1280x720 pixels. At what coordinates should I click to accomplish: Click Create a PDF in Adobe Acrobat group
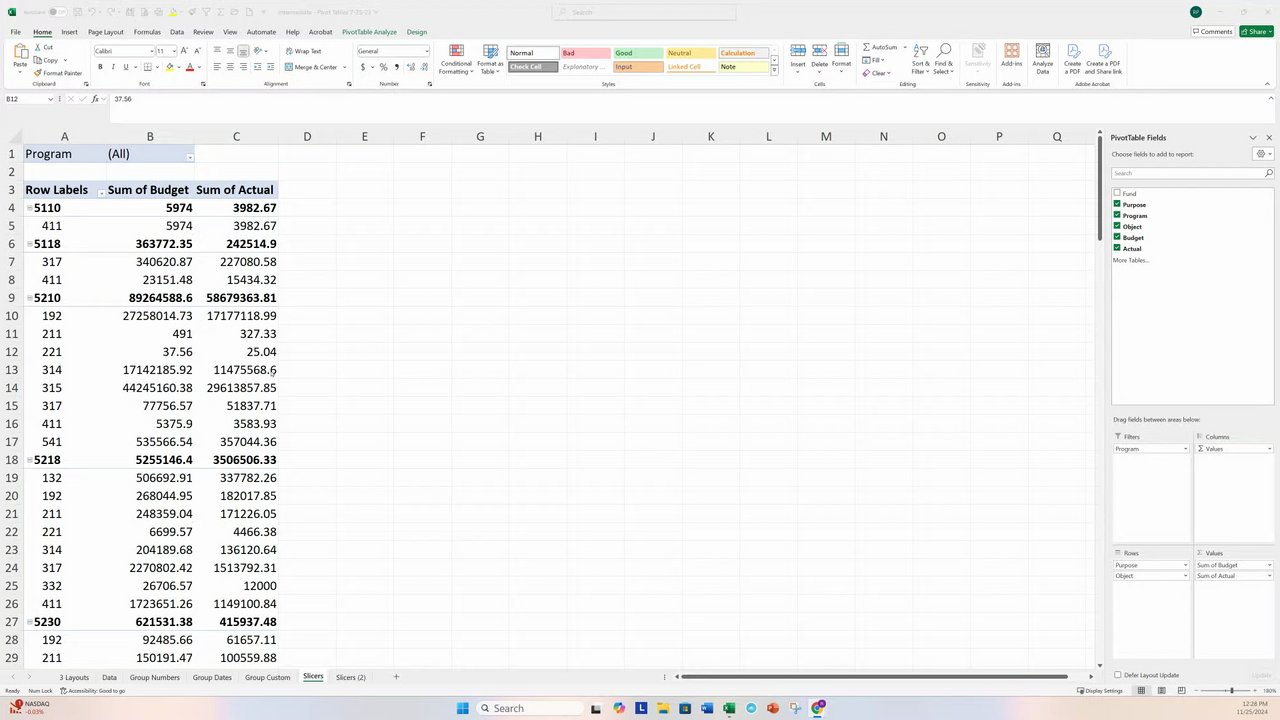pos(1072,59)
